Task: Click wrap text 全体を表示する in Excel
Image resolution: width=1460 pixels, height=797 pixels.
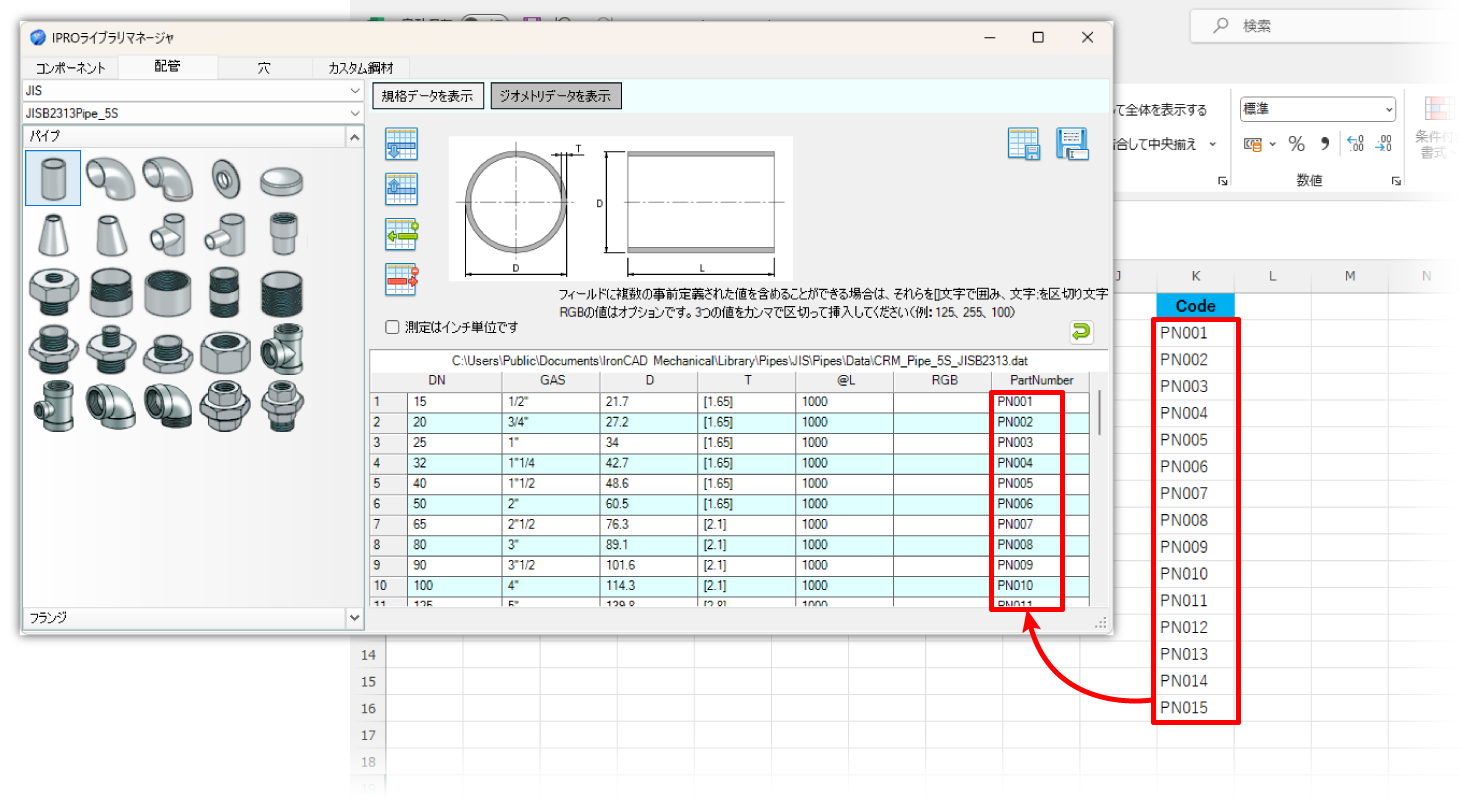Action: click(1160, 110)
